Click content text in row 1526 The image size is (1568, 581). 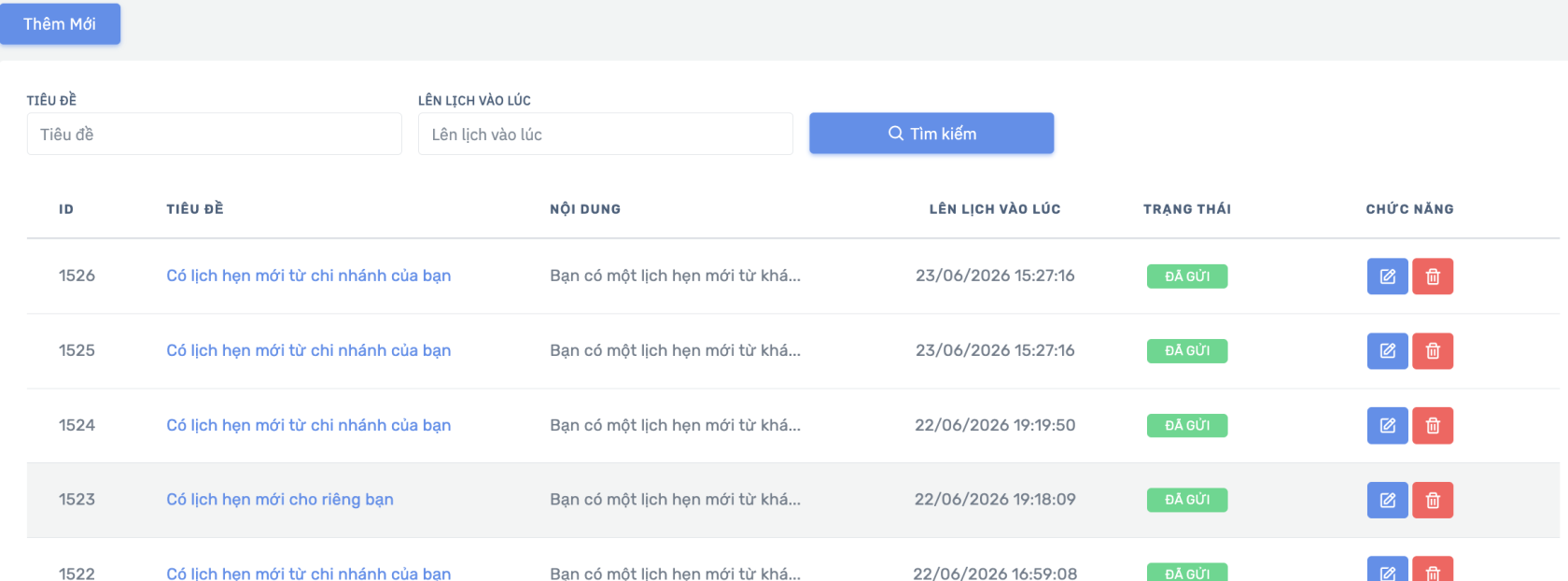pyautogui.click(x=675, y=276)
